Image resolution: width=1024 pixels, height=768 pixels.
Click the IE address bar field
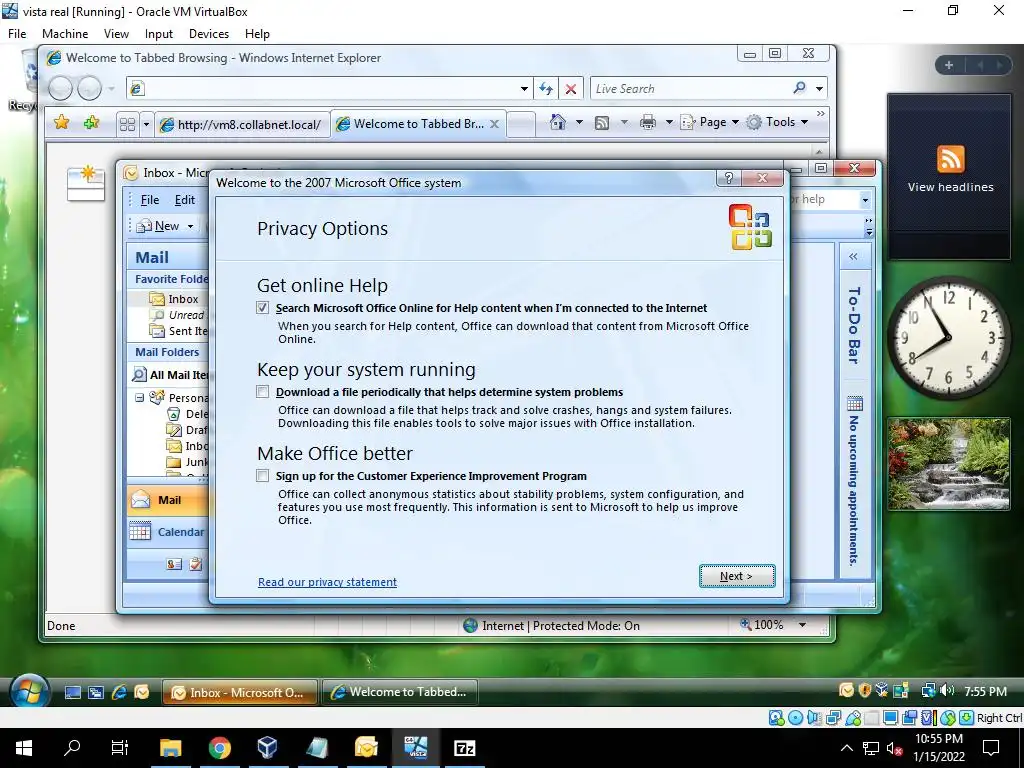(x=329, y=89)
